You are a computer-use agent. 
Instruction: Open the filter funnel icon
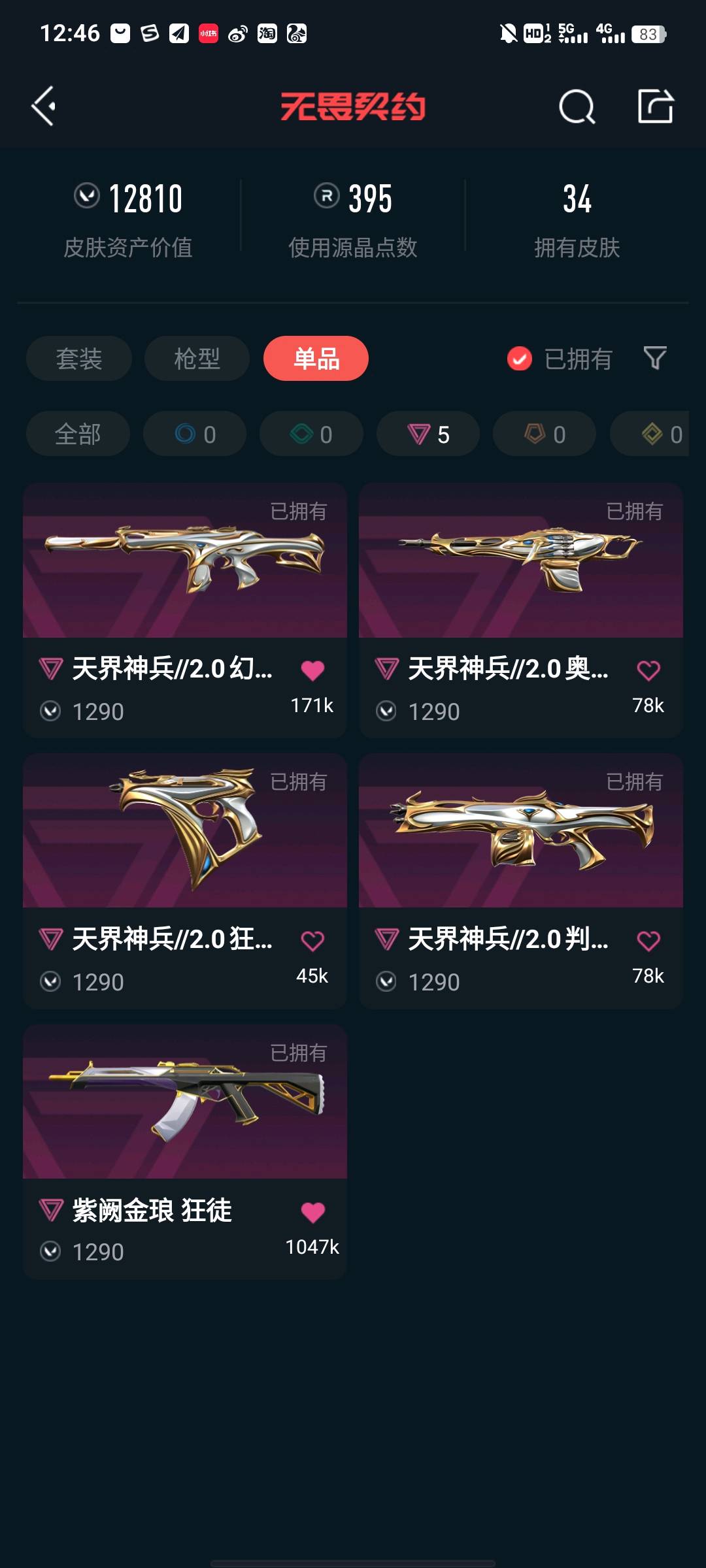(x=655, y=358)
